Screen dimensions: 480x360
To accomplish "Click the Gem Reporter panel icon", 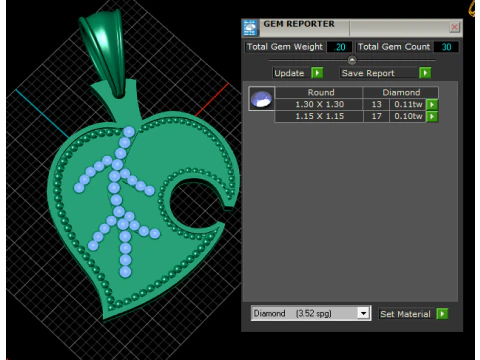I will (250, 28).
